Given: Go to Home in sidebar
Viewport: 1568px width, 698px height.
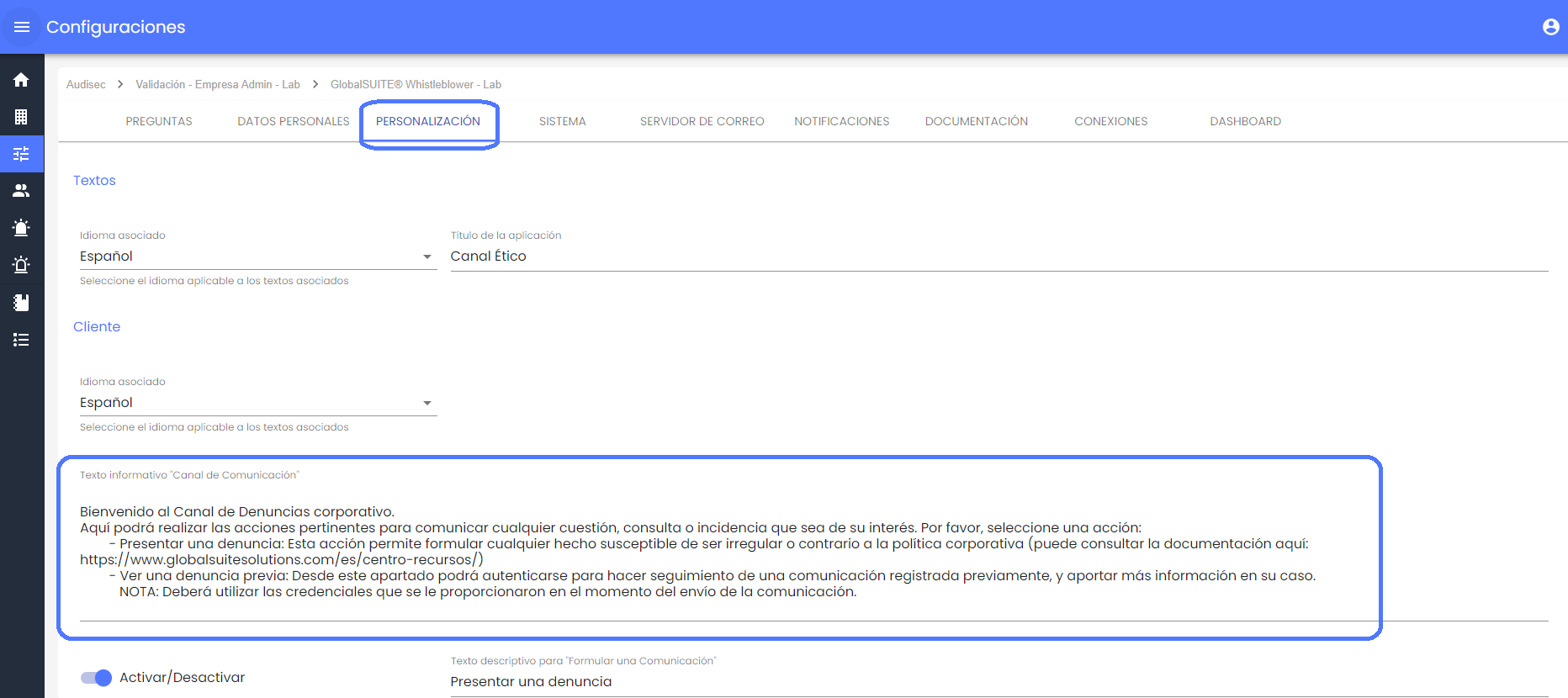Looking at the screenshot, I should [21, 80].
